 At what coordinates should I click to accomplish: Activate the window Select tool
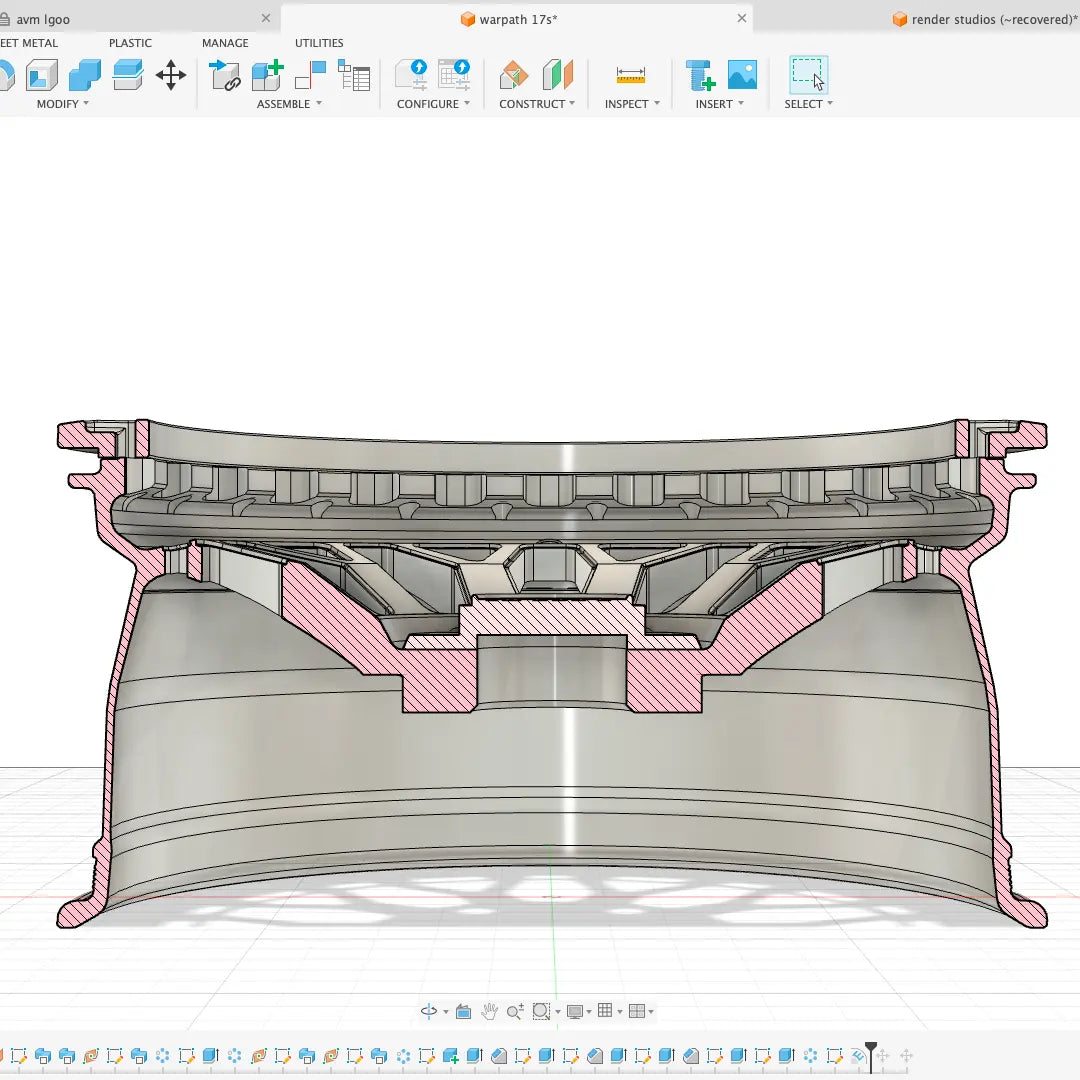(x=810, y=75)
